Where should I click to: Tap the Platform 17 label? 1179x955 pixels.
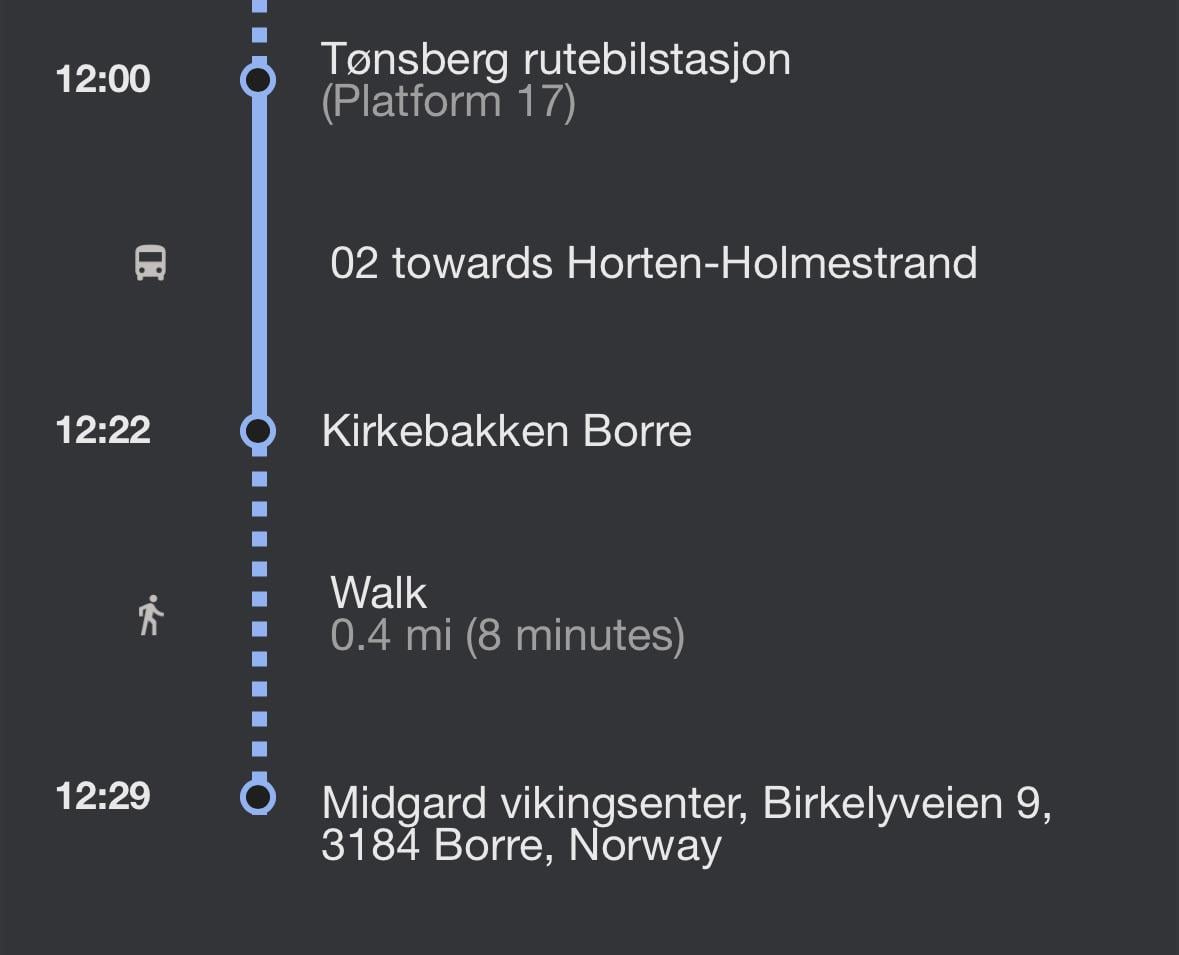pos(448,102)
